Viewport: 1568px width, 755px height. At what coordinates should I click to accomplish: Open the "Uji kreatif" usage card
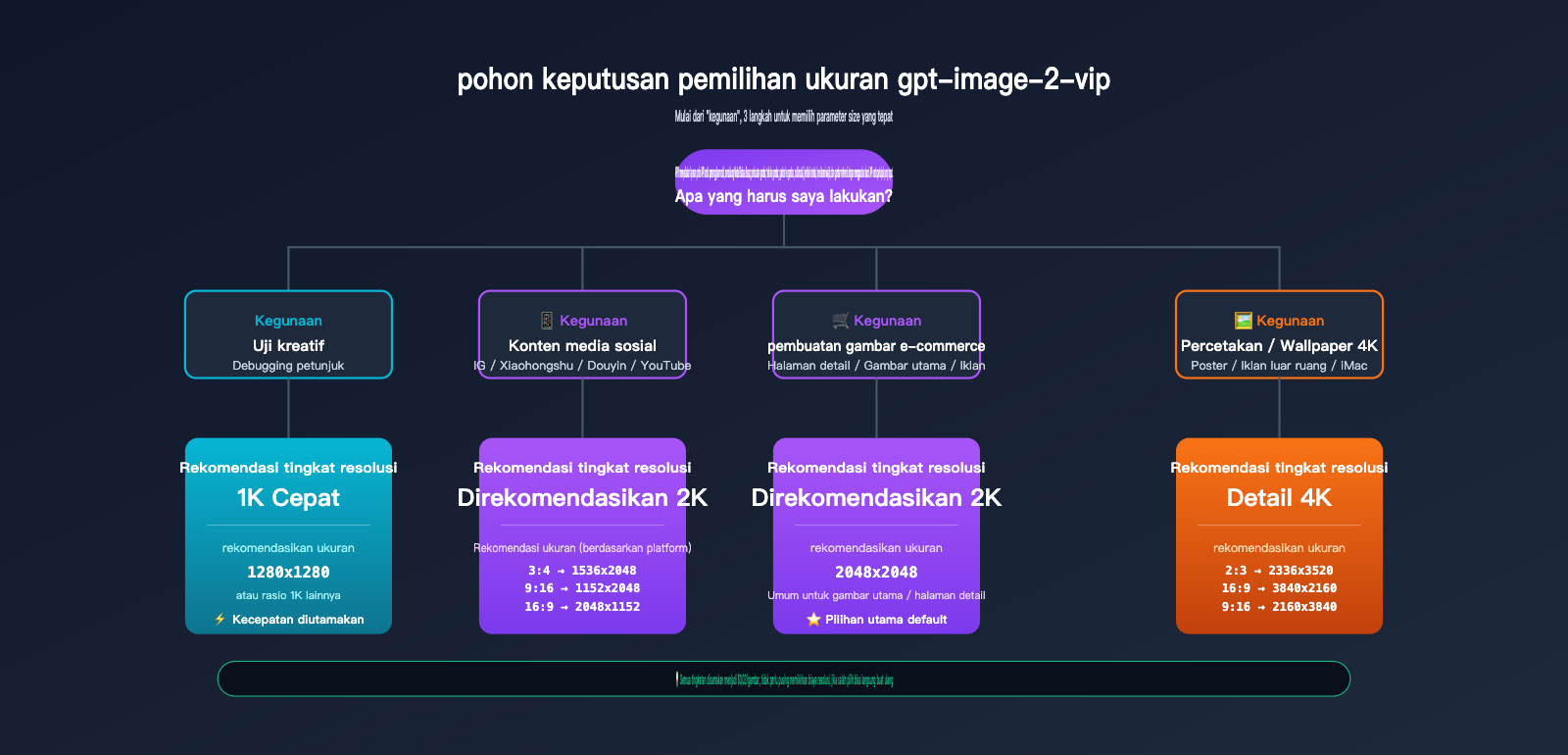tap(288, 334)
